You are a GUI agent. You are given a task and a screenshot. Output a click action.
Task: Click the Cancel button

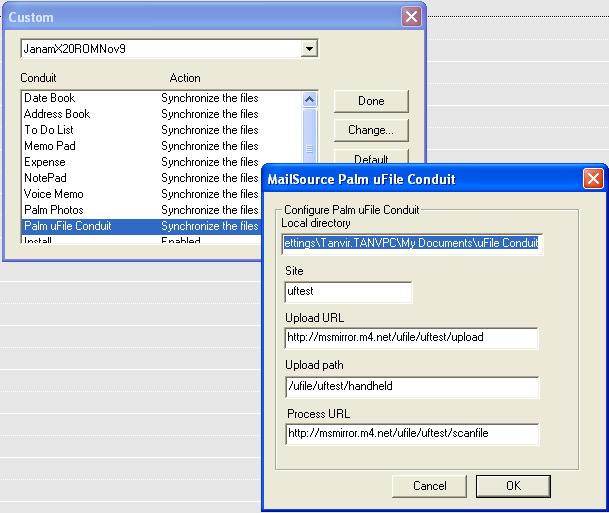tap(429, 486)
